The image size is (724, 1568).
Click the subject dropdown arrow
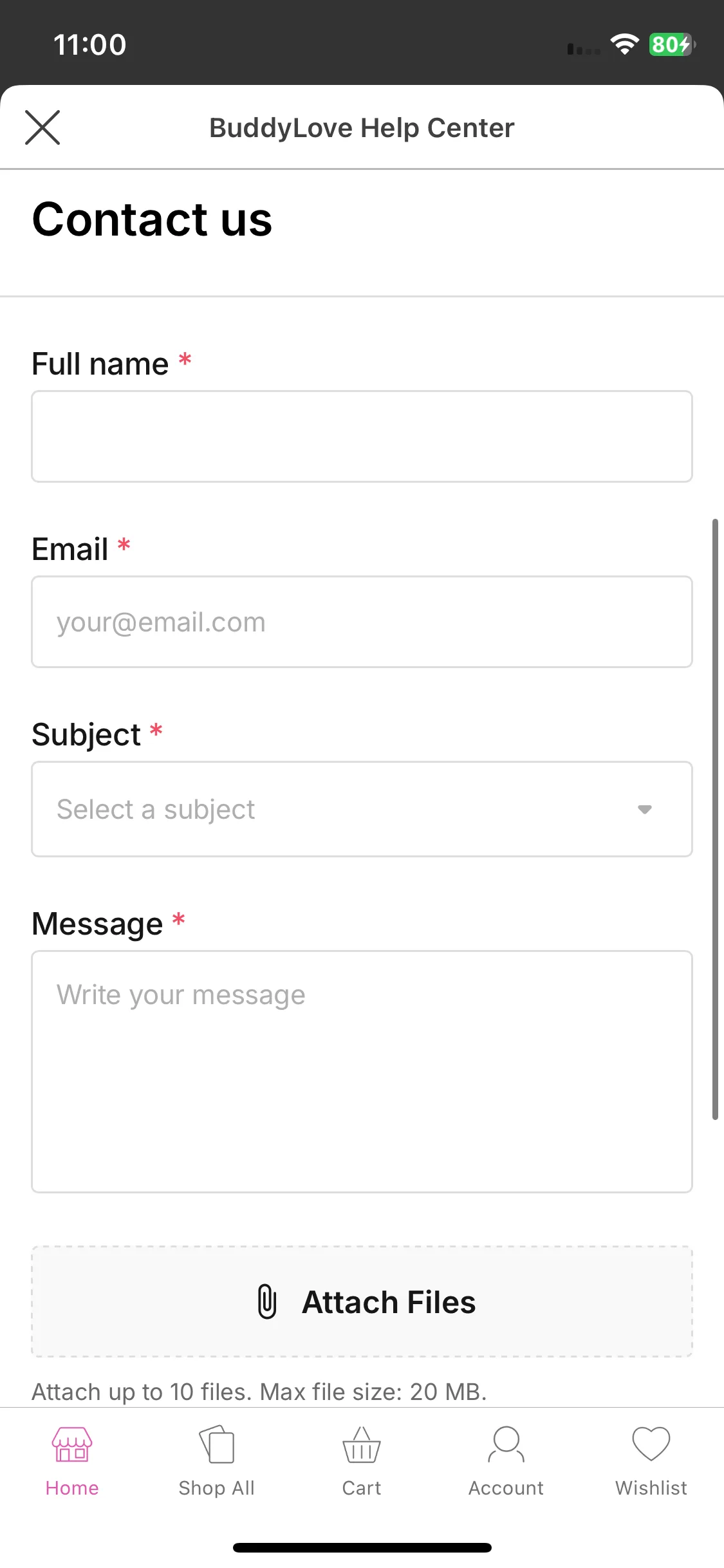click(x=645, y=810)
